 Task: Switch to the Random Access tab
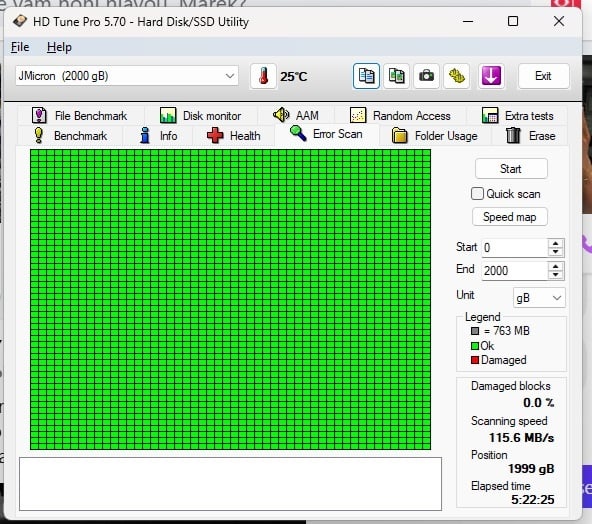[x=400, y=116]
